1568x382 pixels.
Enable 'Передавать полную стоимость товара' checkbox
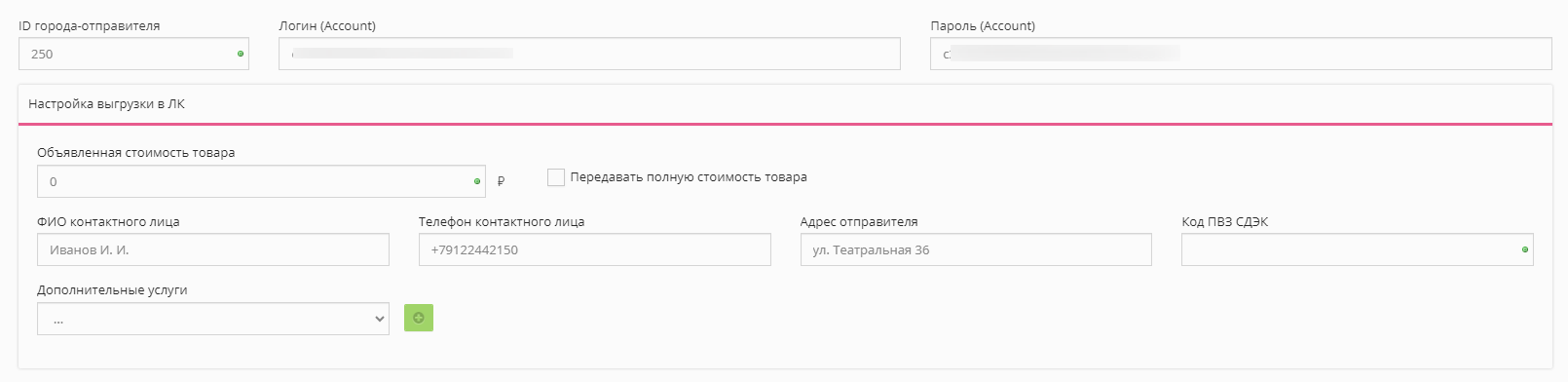point(556,177)
